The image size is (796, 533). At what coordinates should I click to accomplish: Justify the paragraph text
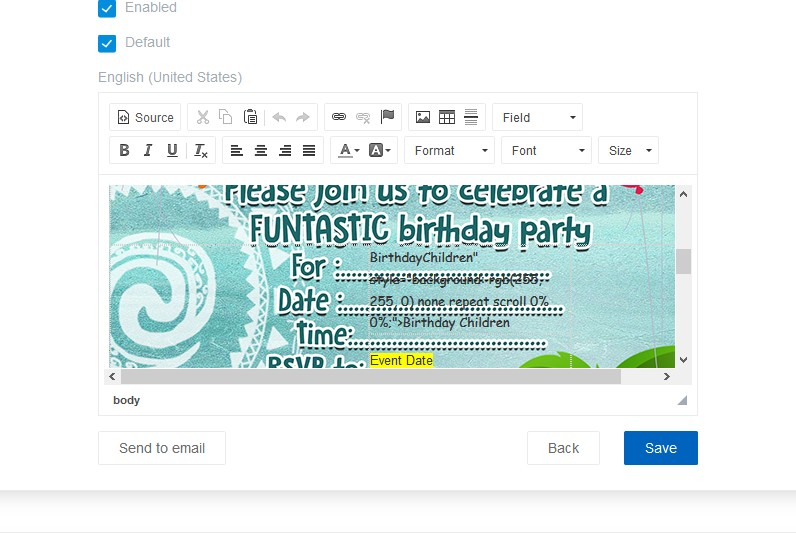tap(309, 150)
